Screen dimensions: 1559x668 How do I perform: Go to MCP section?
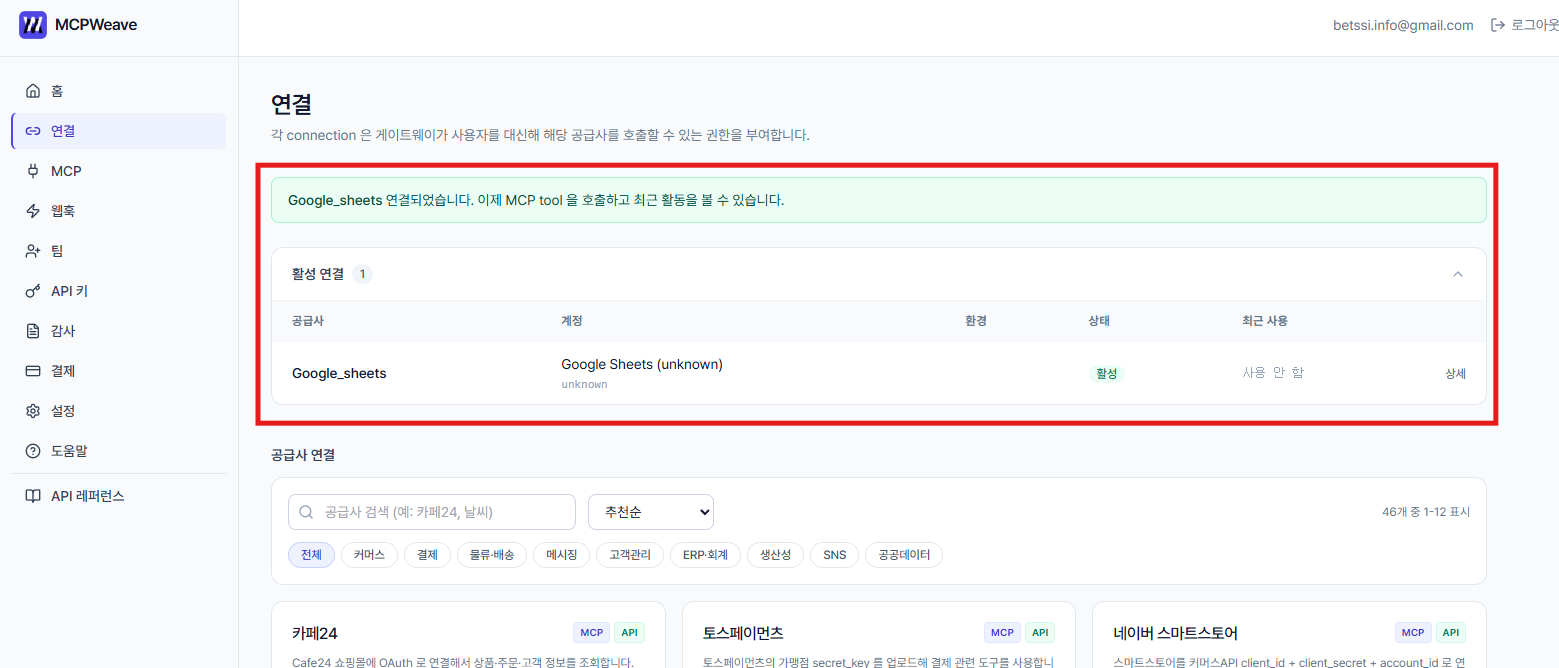[118, 171]
